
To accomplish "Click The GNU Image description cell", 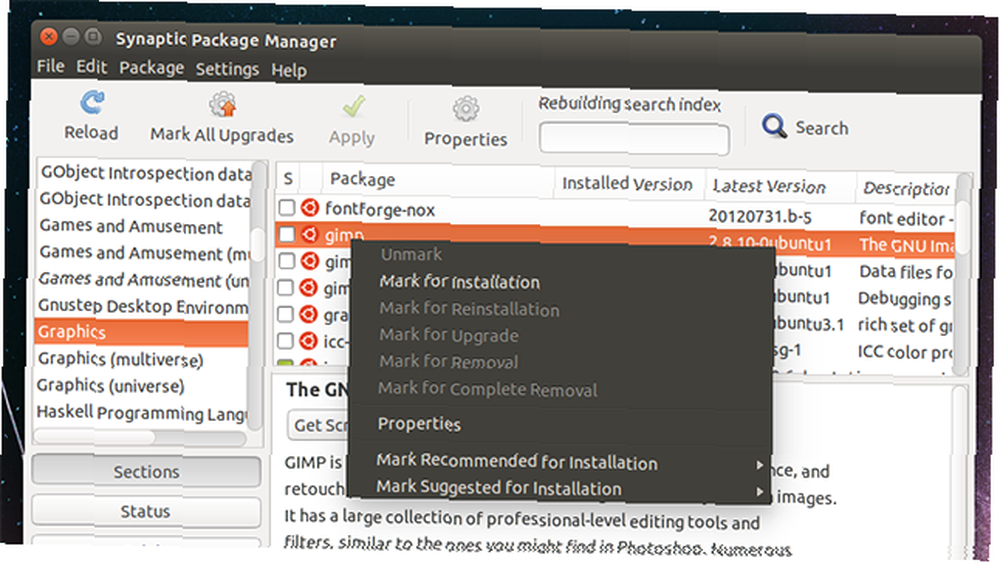I will click(x=906, y=245).
